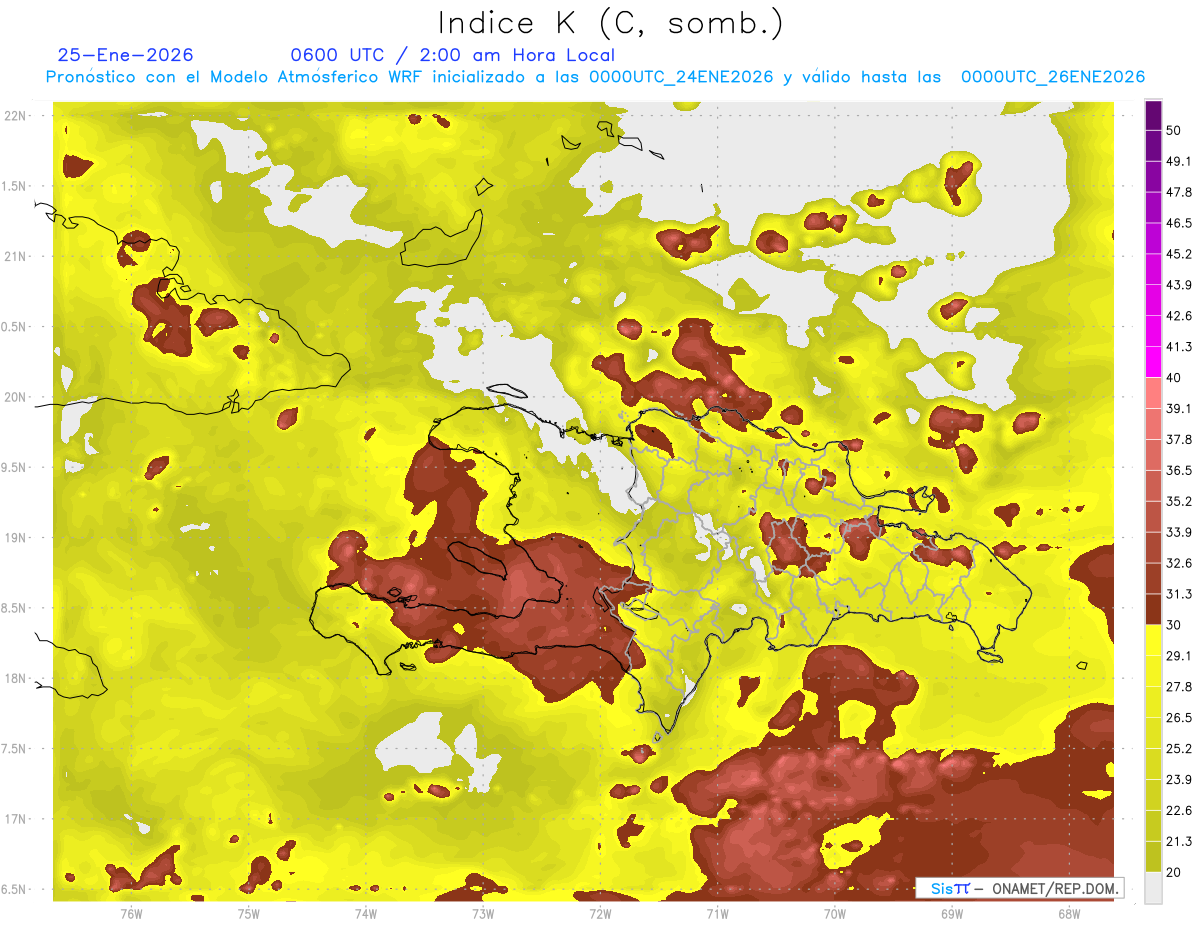This screenshot has height=927, width=1200.
Task: Click the "31.3" color scale value
Action: click(1179, 594)
